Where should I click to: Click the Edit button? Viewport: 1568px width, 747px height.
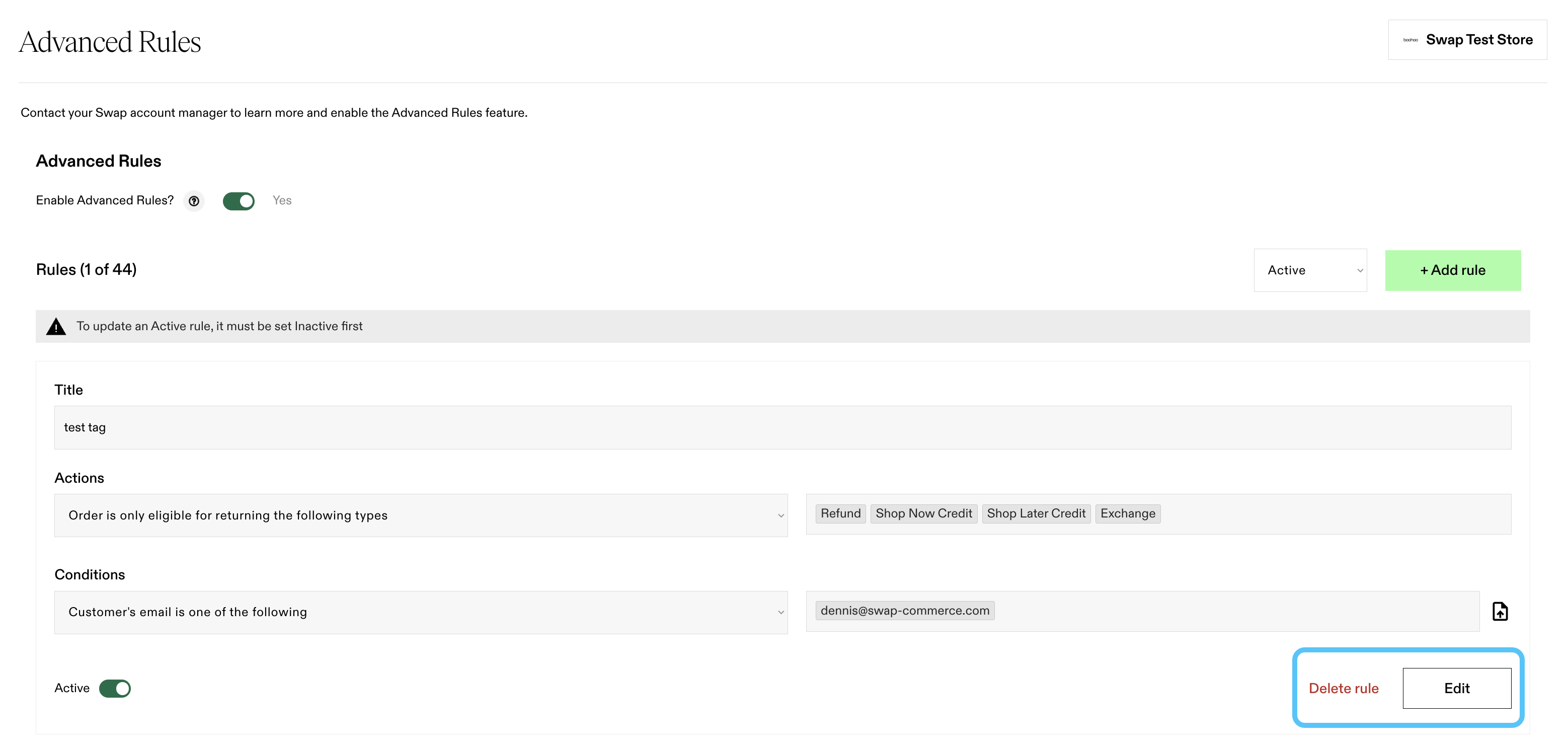click(x=1457, y=688)
